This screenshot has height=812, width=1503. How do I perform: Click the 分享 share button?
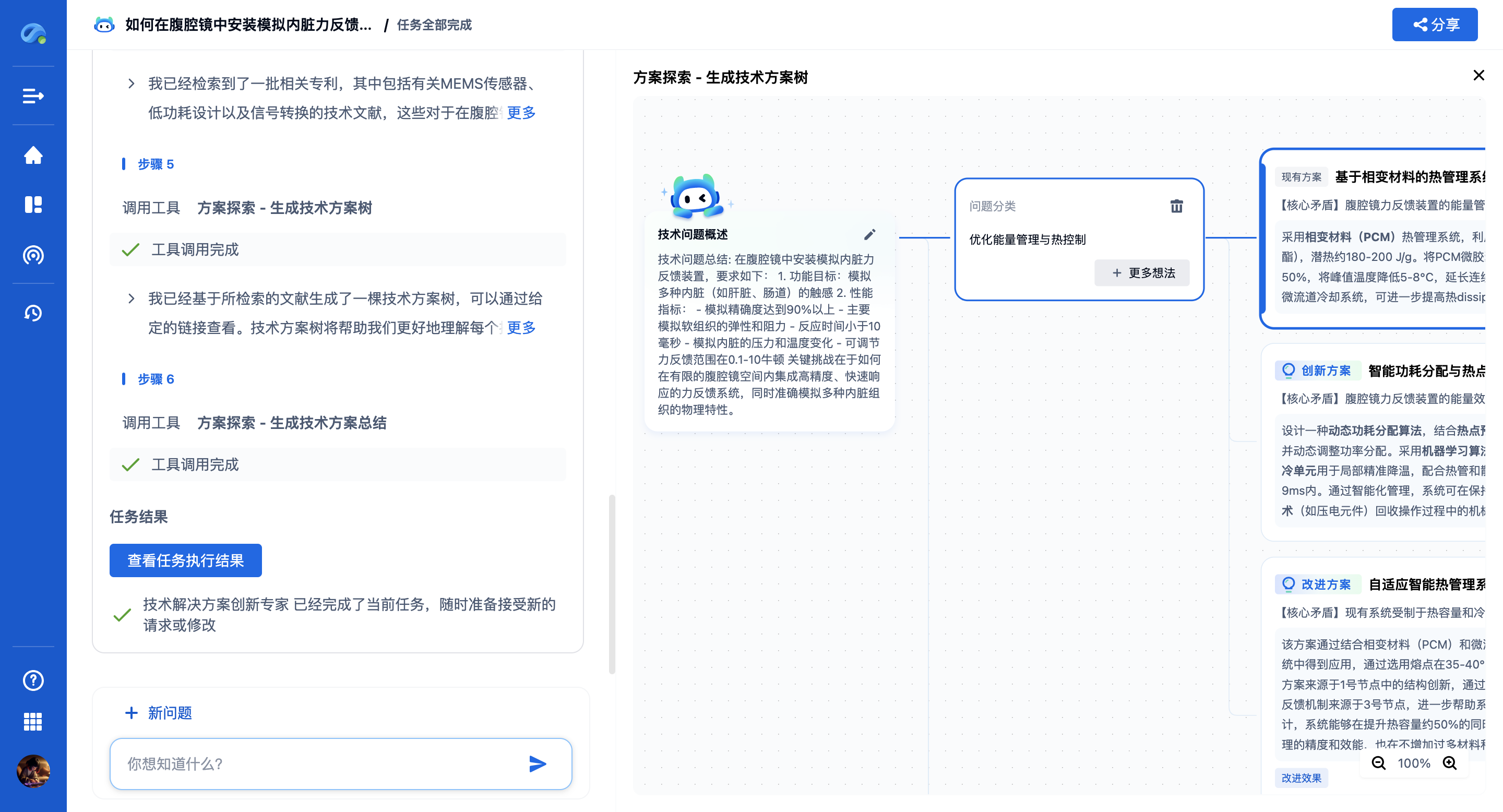tap(1434, 25)
